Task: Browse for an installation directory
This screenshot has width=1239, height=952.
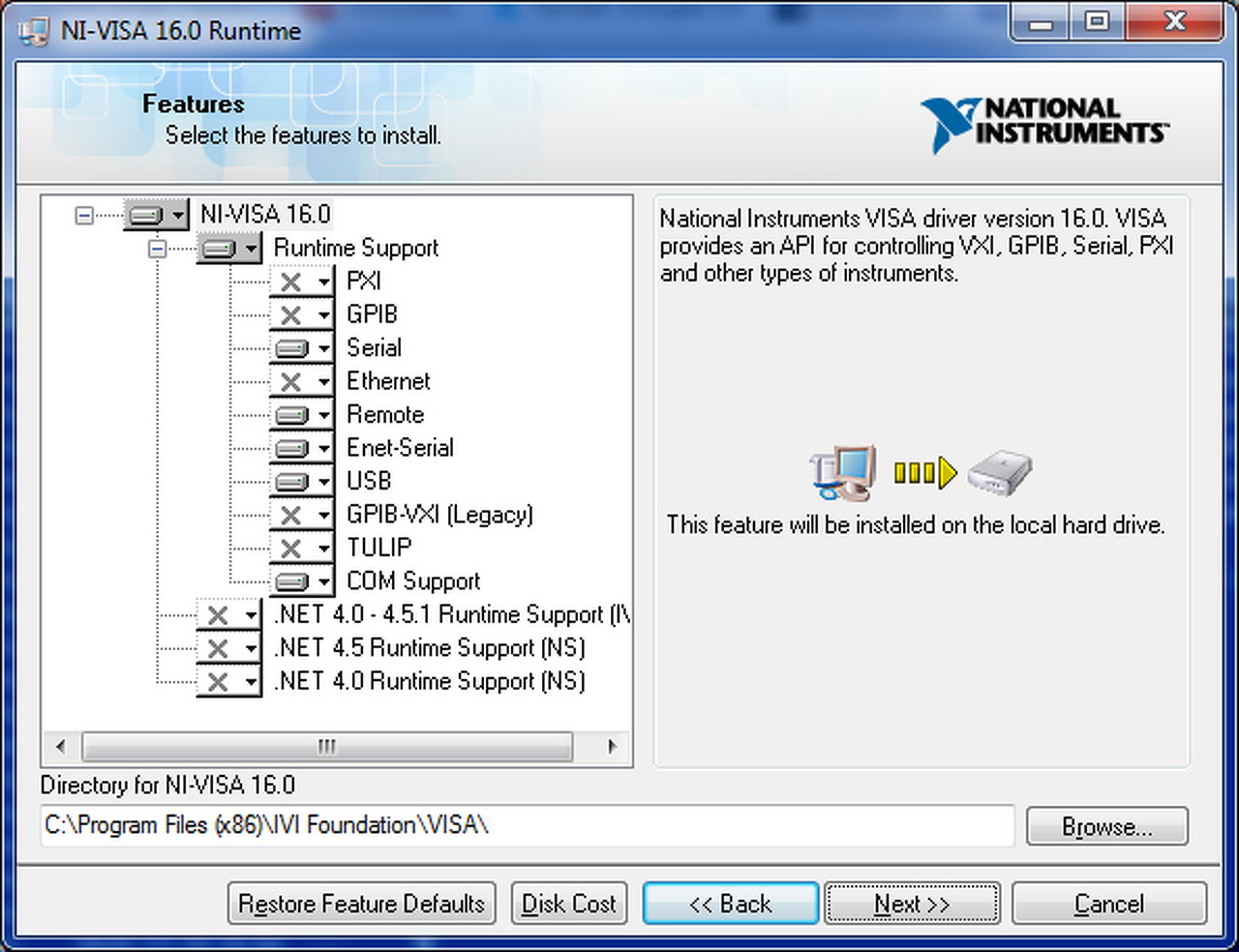Action: [1107, 826]
